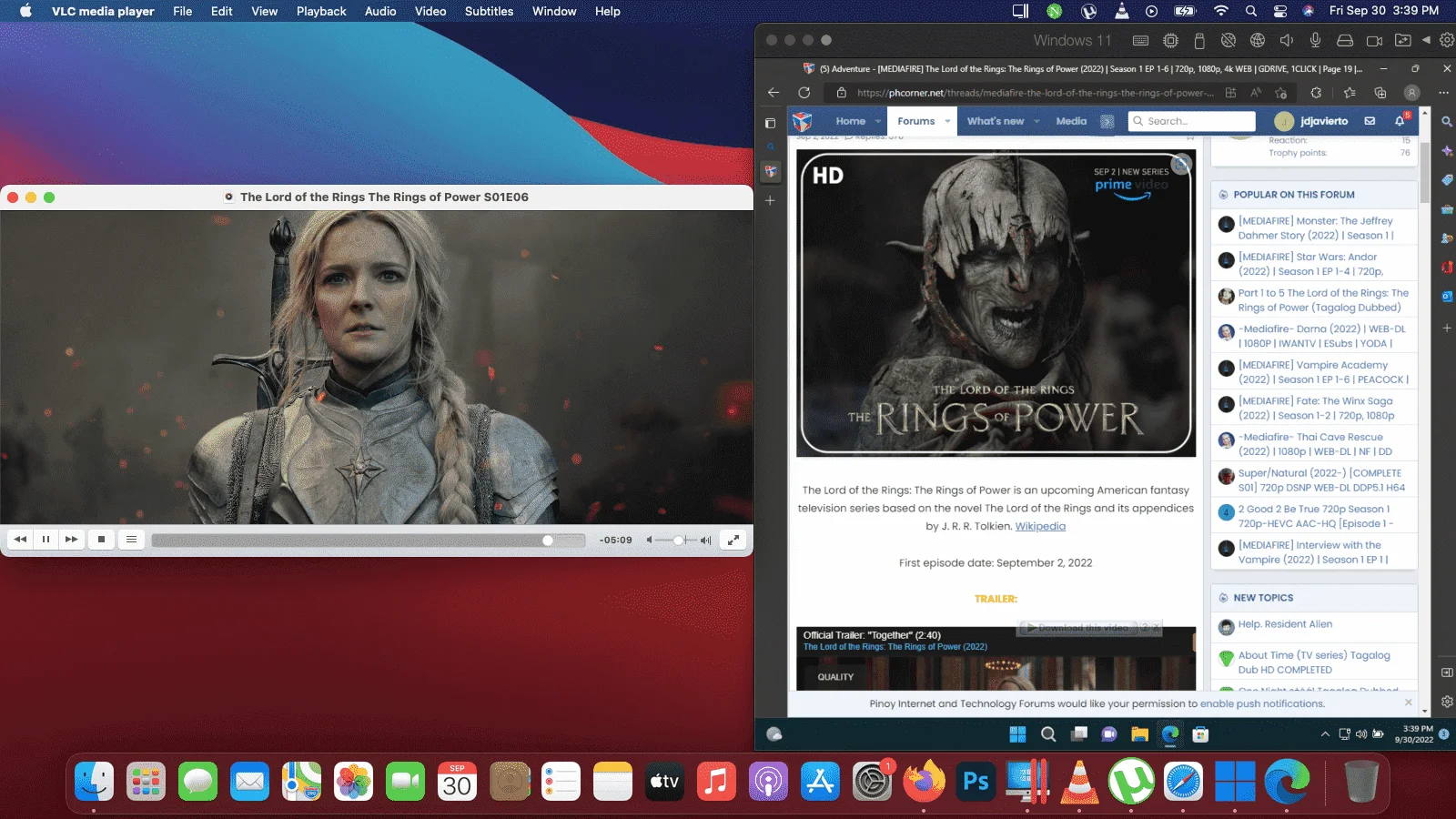Toggle VLC fullscreen mode
1456x819 pixels.
(x=733, y=540)
